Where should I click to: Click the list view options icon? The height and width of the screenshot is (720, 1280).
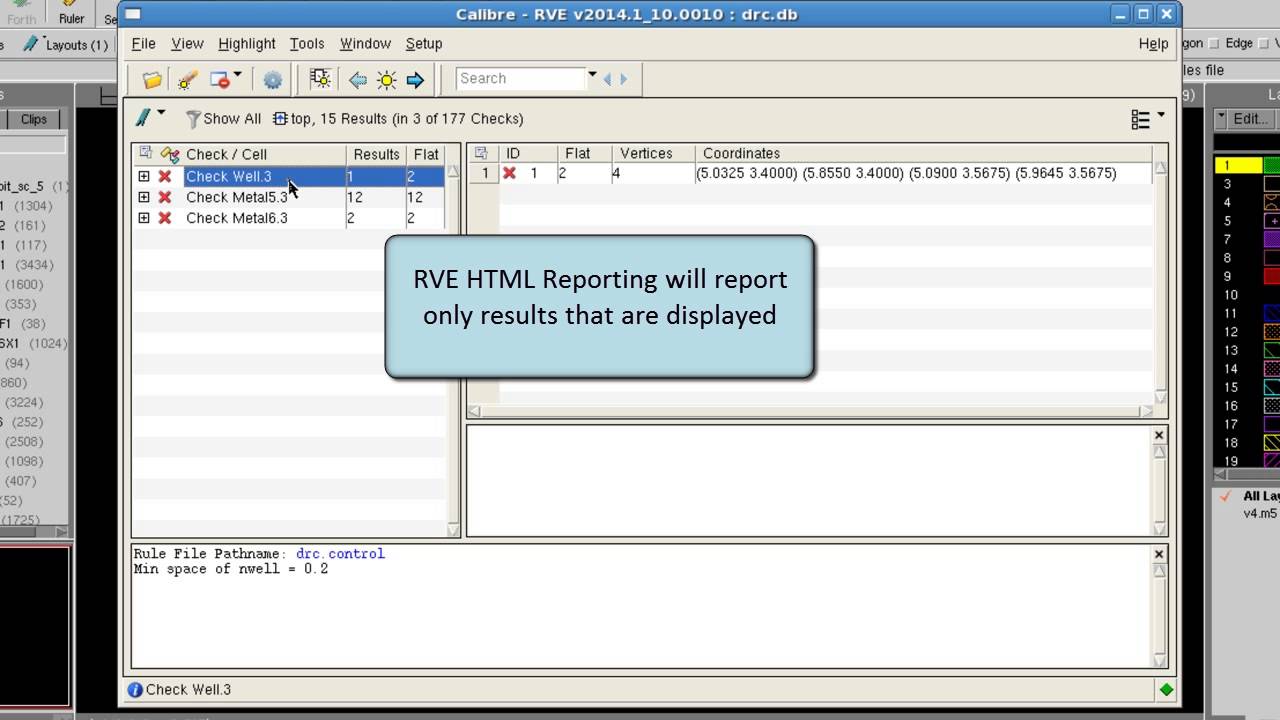1140,119
